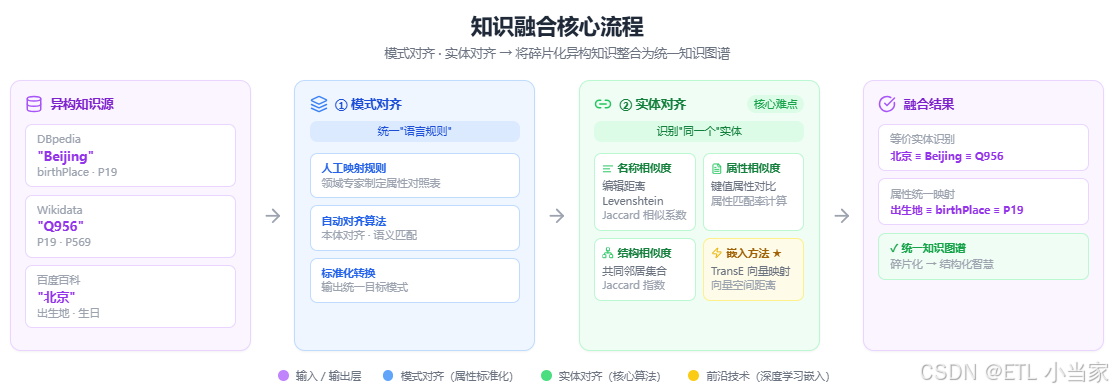
Task: Select the ① 模式对齐 heading
Action: point(368,104)
